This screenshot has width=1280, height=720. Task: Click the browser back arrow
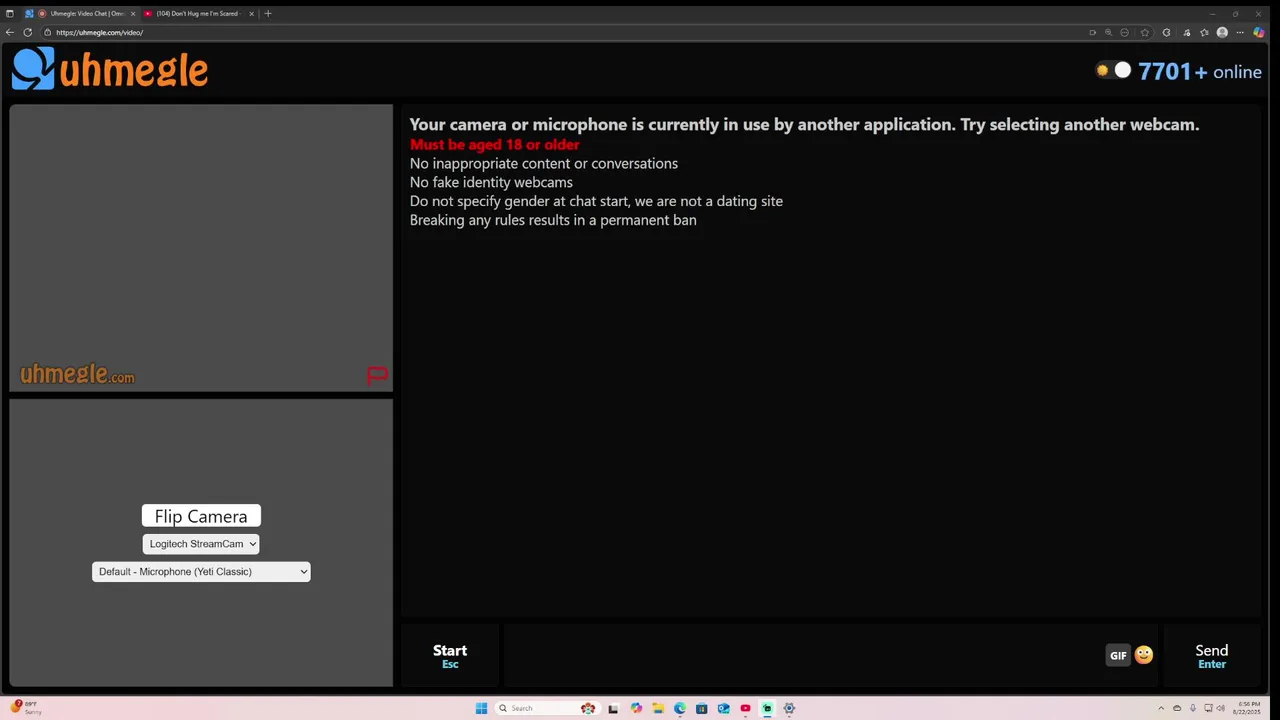[10, 32]
